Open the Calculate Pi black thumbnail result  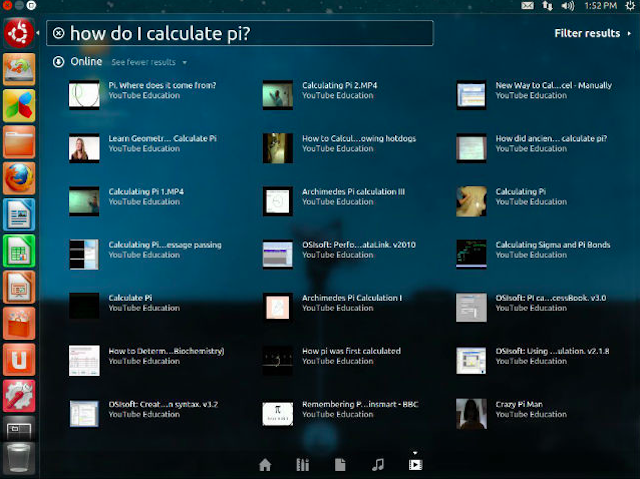(84, 305)
